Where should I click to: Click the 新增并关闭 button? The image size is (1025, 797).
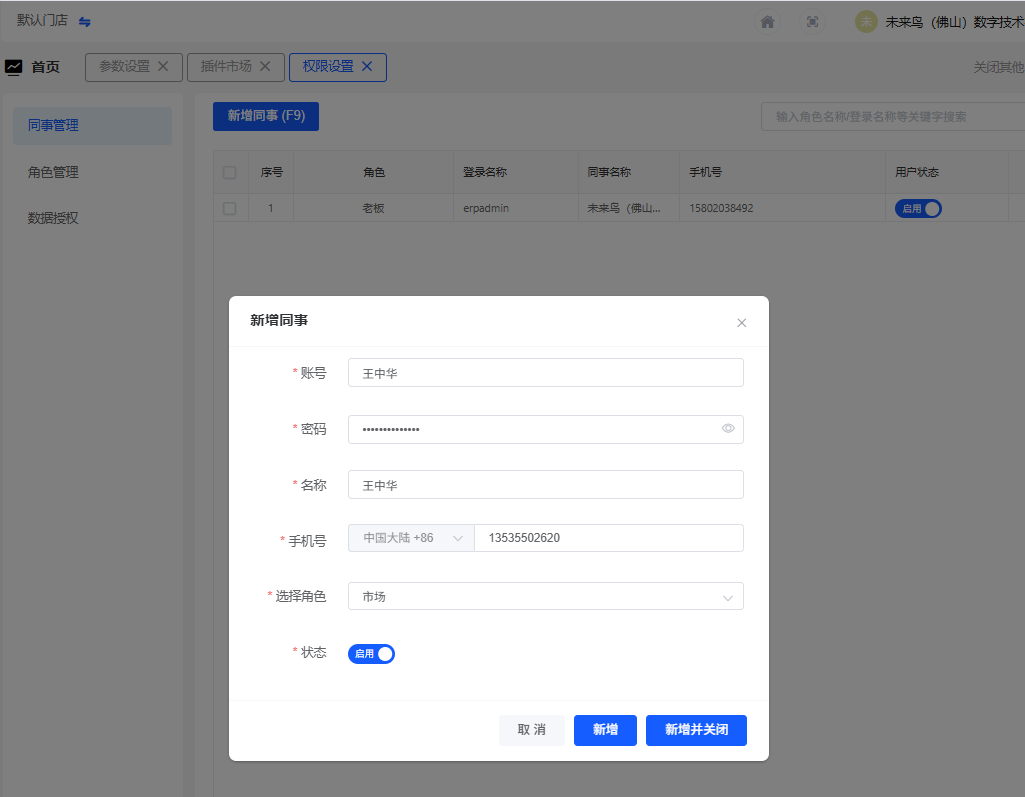pyautogui.click(x=696, y=730)
